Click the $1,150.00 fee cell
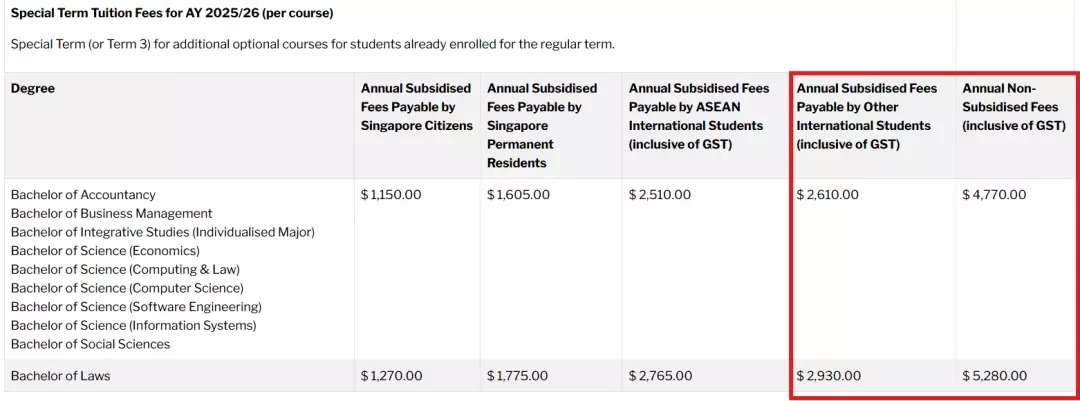Image resolution: width=1080 pixels, height=401 pixels. (x=391, y=195)
